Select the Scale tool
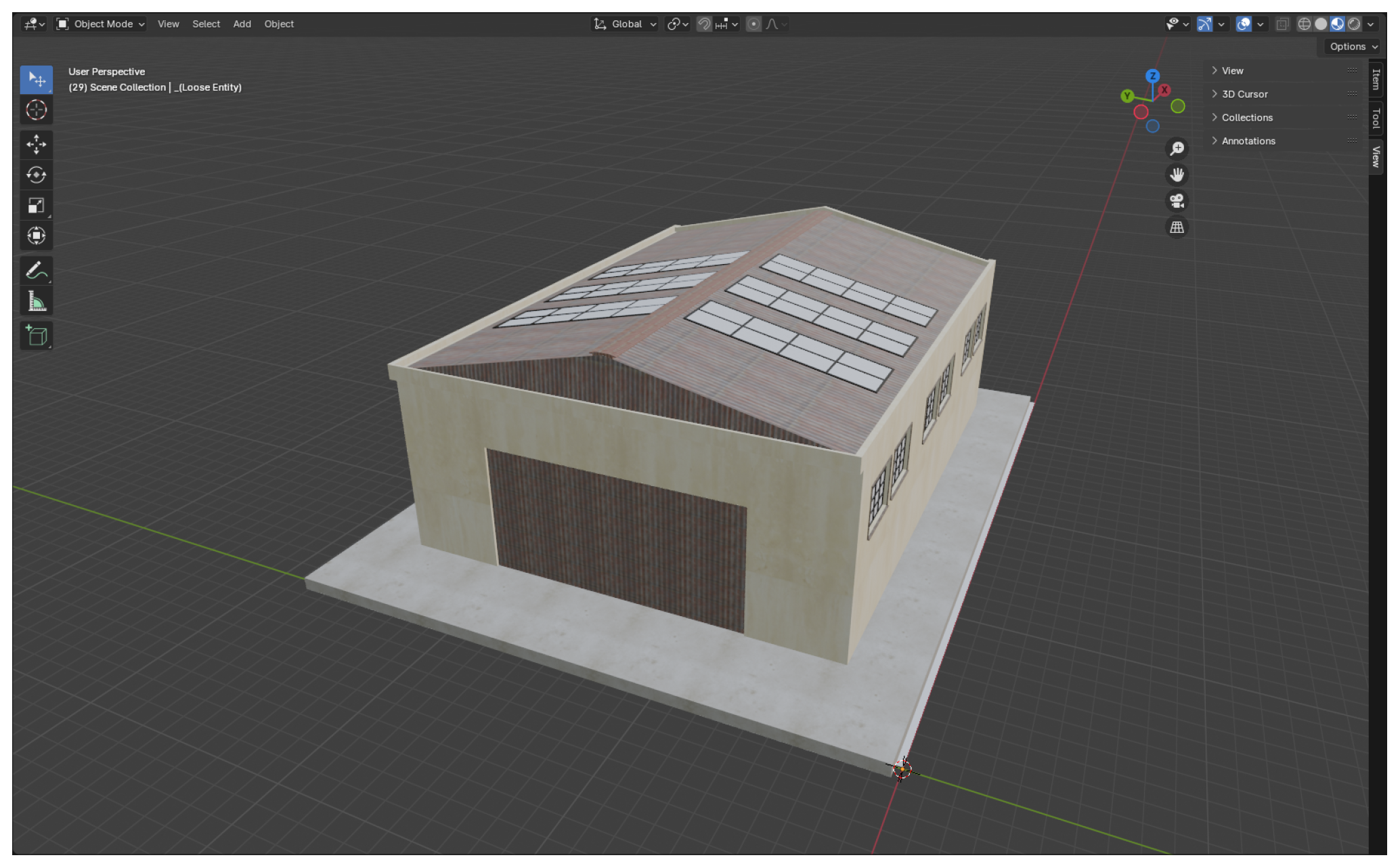Screen dimensions: 1400x866 pos(36,206)
